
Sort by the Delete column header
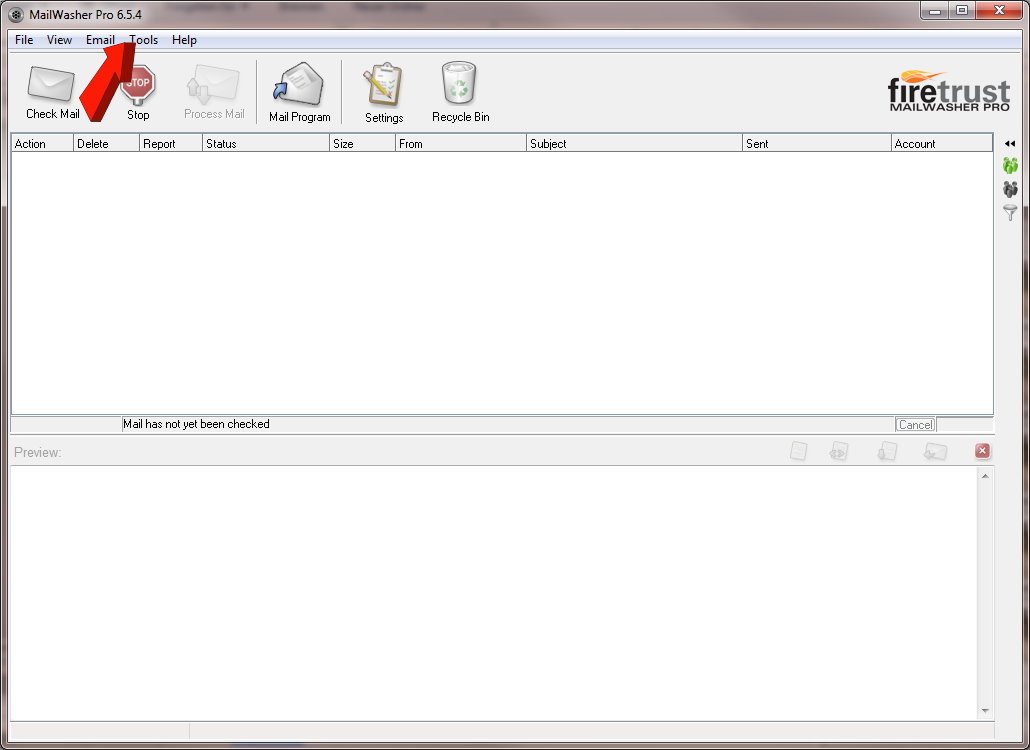[106, 143]
